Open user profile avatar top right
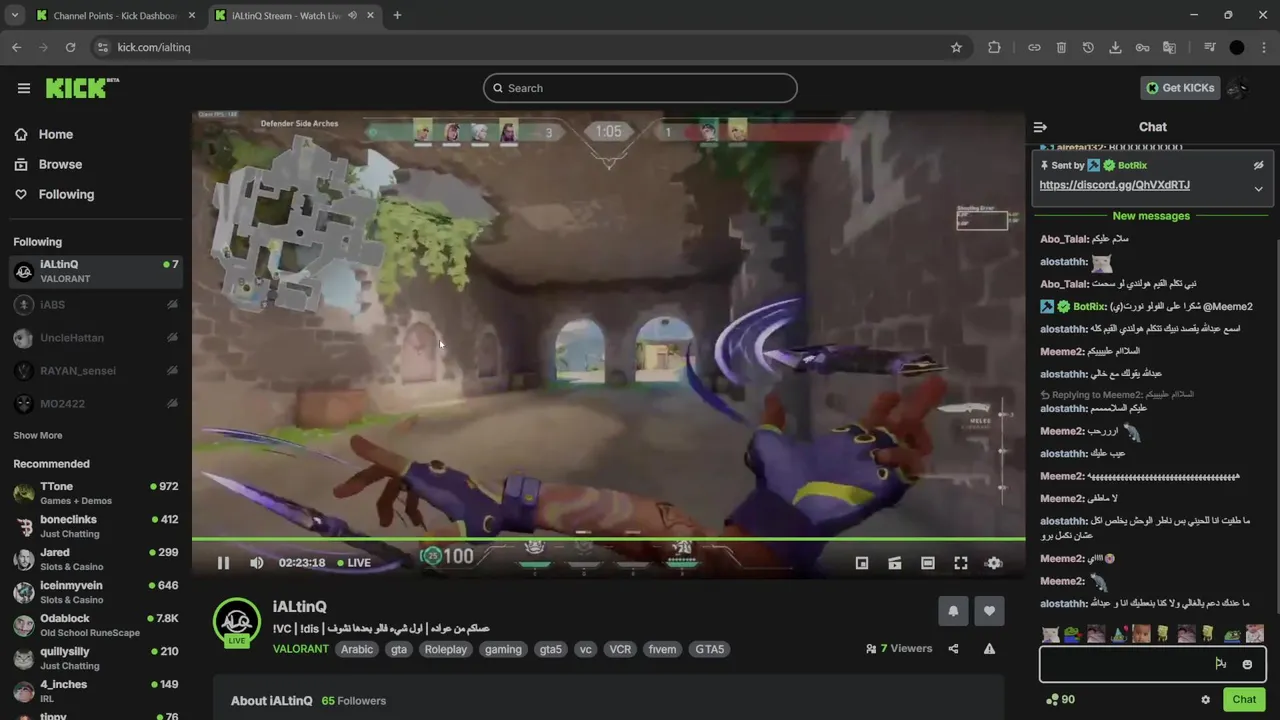This screenshot has height=720, width=1280. point(1240,88)
